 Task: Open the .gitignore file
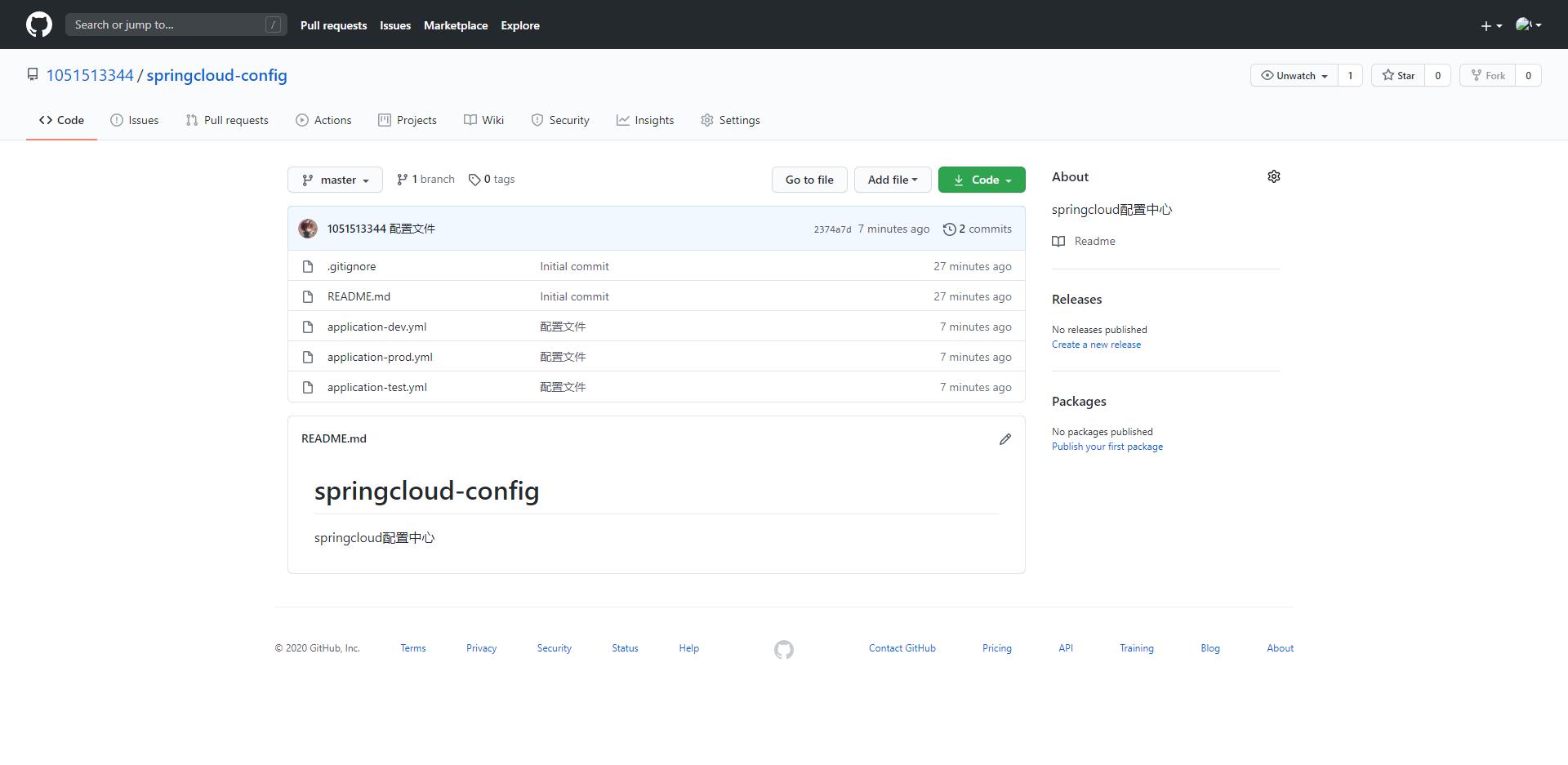point(352,266)
